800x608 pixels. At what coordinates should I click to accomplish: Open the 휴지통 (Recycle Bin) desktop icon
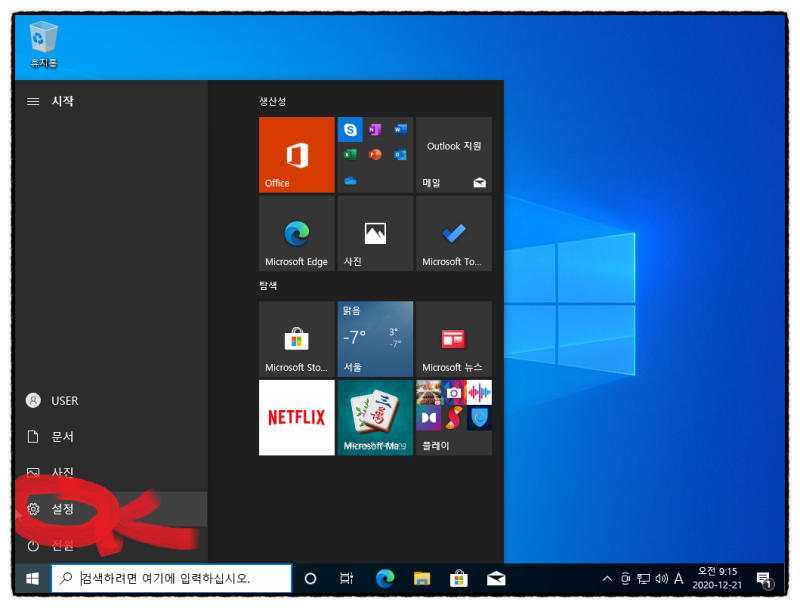pyautogui.click(x=43, y=44)
